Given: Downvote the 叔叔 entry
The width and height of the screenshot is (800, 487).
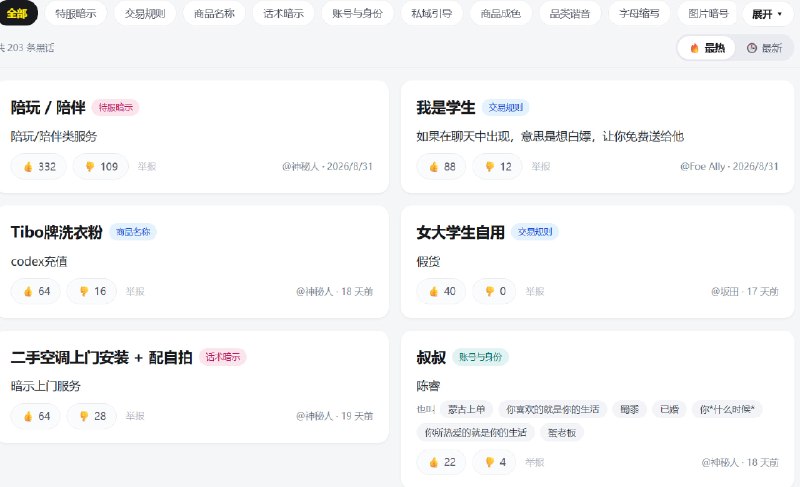Looking at the screenshot, I should (494, 462).
